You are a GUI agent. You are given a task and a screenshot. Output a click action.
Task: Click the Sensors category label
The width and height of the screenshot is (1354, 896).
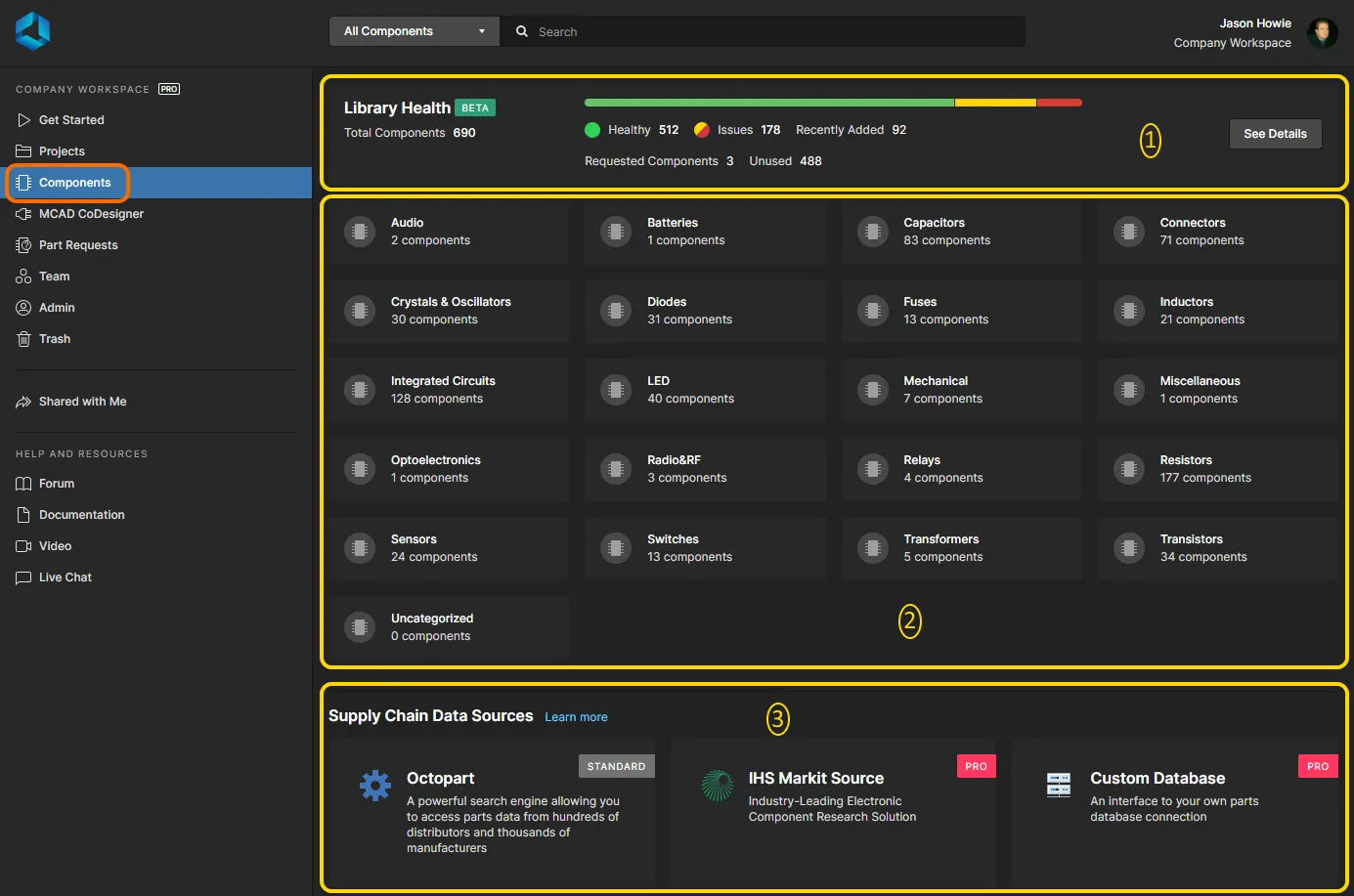[x=414, y=539]
